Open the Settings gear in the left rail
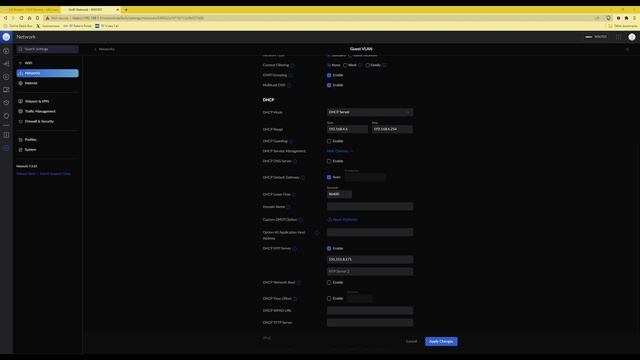Screen dimensions: 640x360 (x=6, y=148)
